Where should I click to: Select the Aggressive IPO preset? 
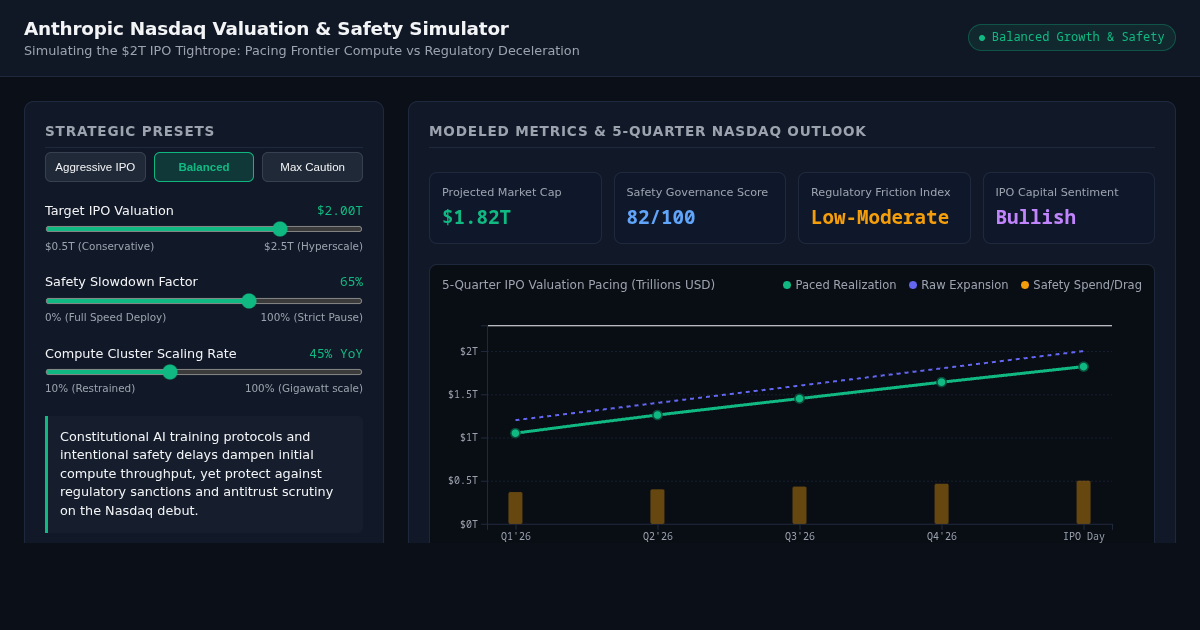[95, 167]
